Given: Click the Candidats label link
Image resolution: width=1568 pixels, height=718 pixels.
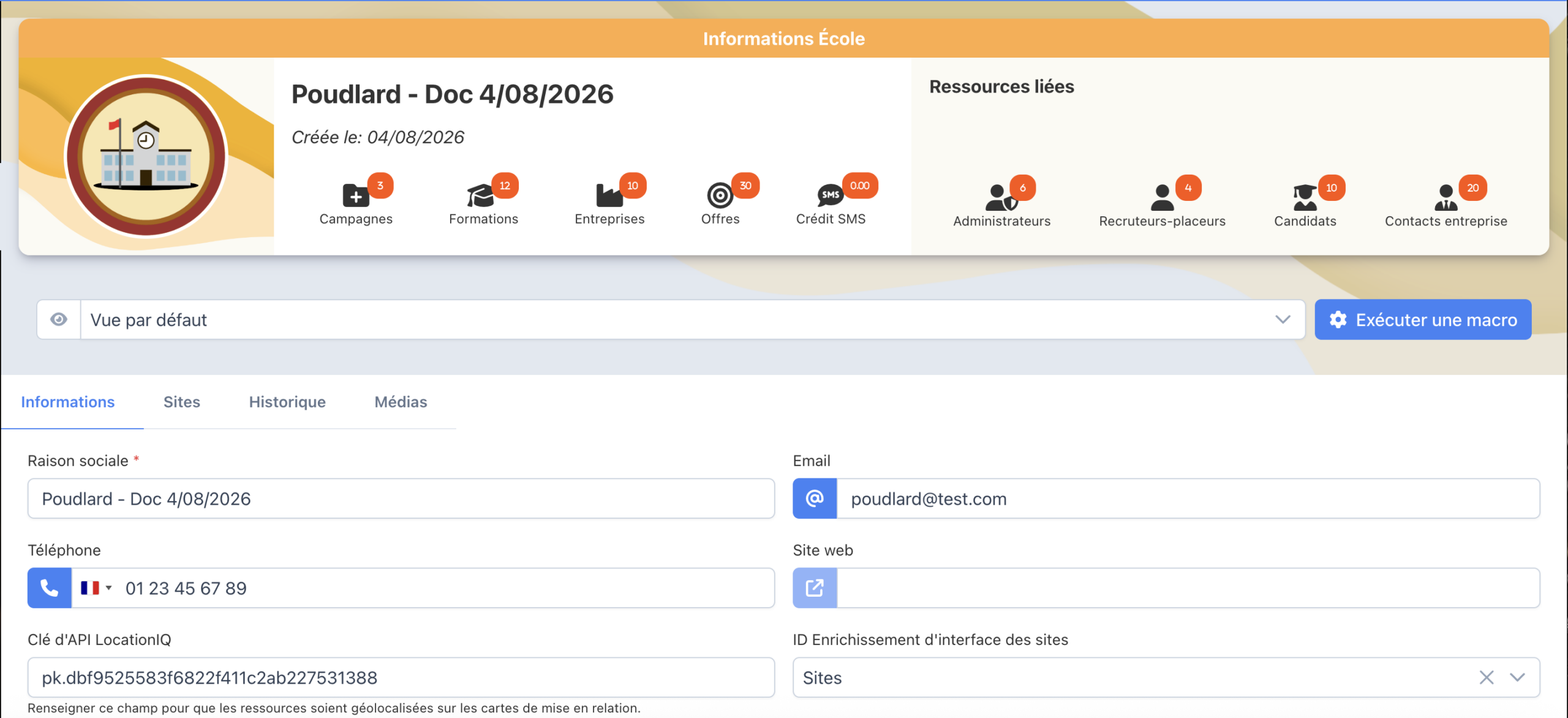Looking at the screenshot, I should [1305, 221].
